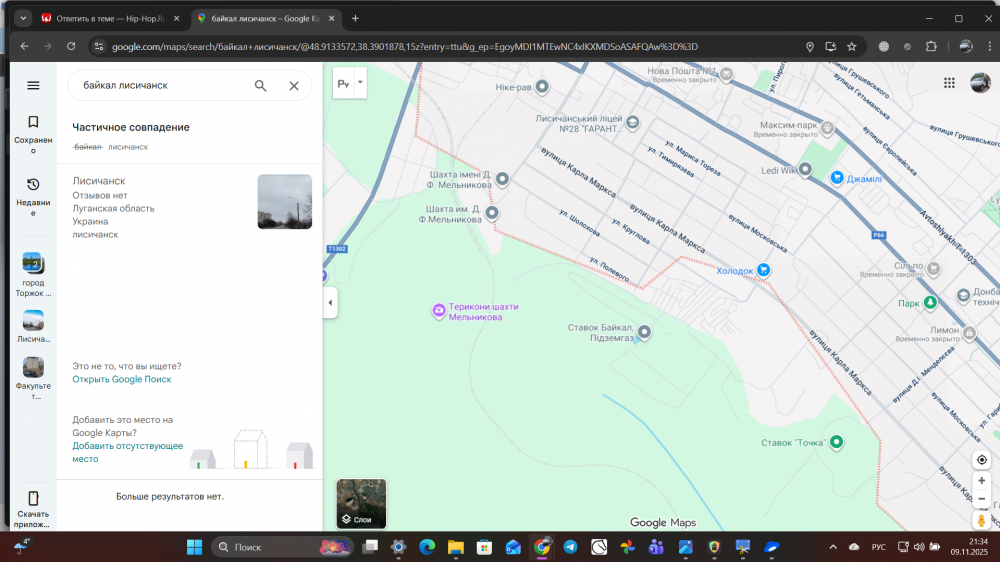The width and height of the screenshot is (1000, 562).
Task: Click the Windows Start button
Action: (194, 547)
